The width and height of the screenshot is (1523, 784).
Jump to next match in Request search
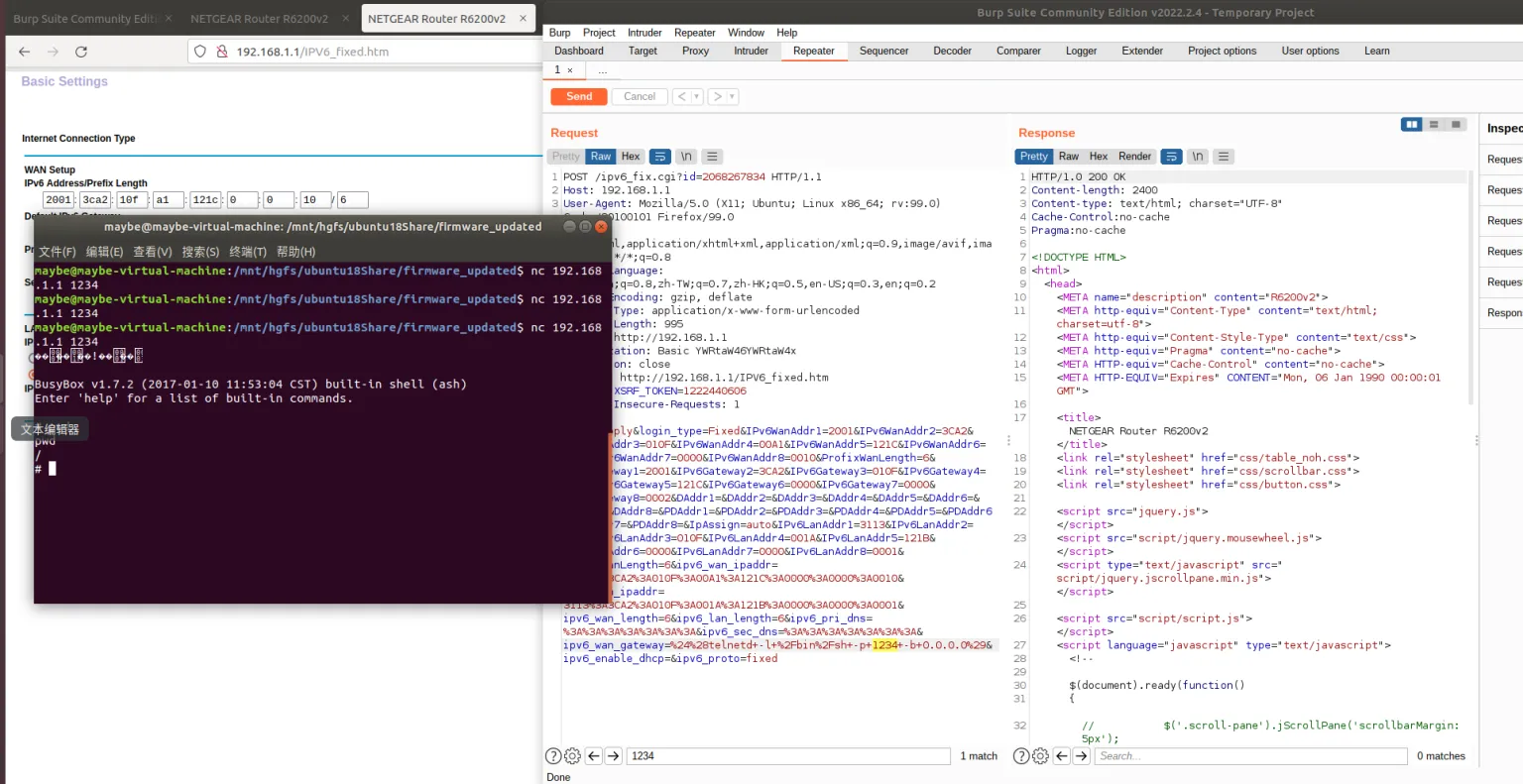[614, 756]
